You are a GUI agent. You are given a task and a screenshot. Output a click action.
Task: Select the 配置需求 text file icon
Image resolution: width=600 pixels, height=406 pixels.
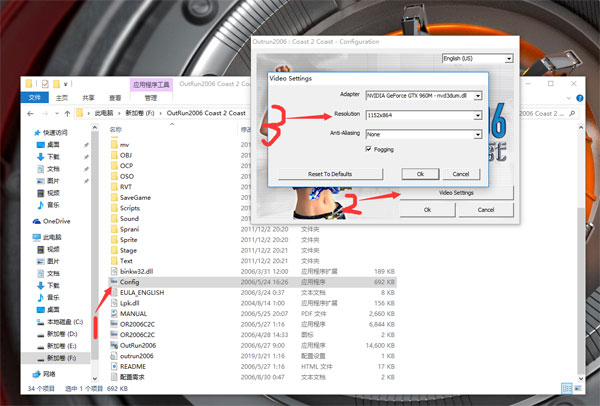(114, 377)
